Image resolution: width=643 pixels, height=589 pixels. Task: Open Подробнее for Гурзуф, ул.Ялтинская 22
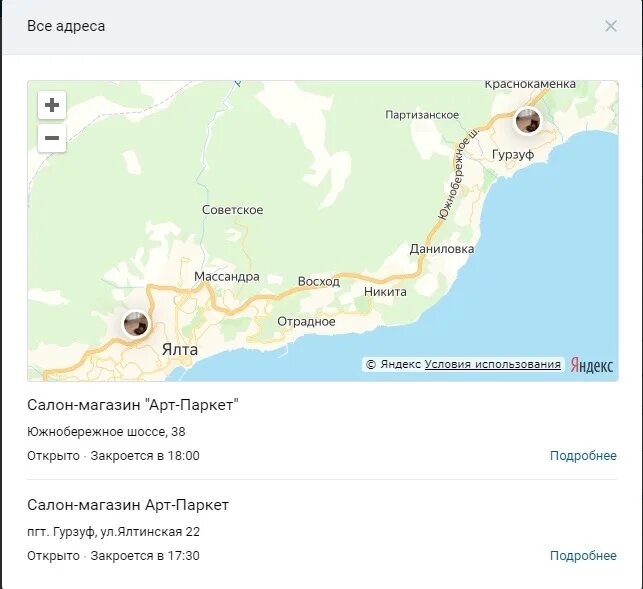(583, 556)
